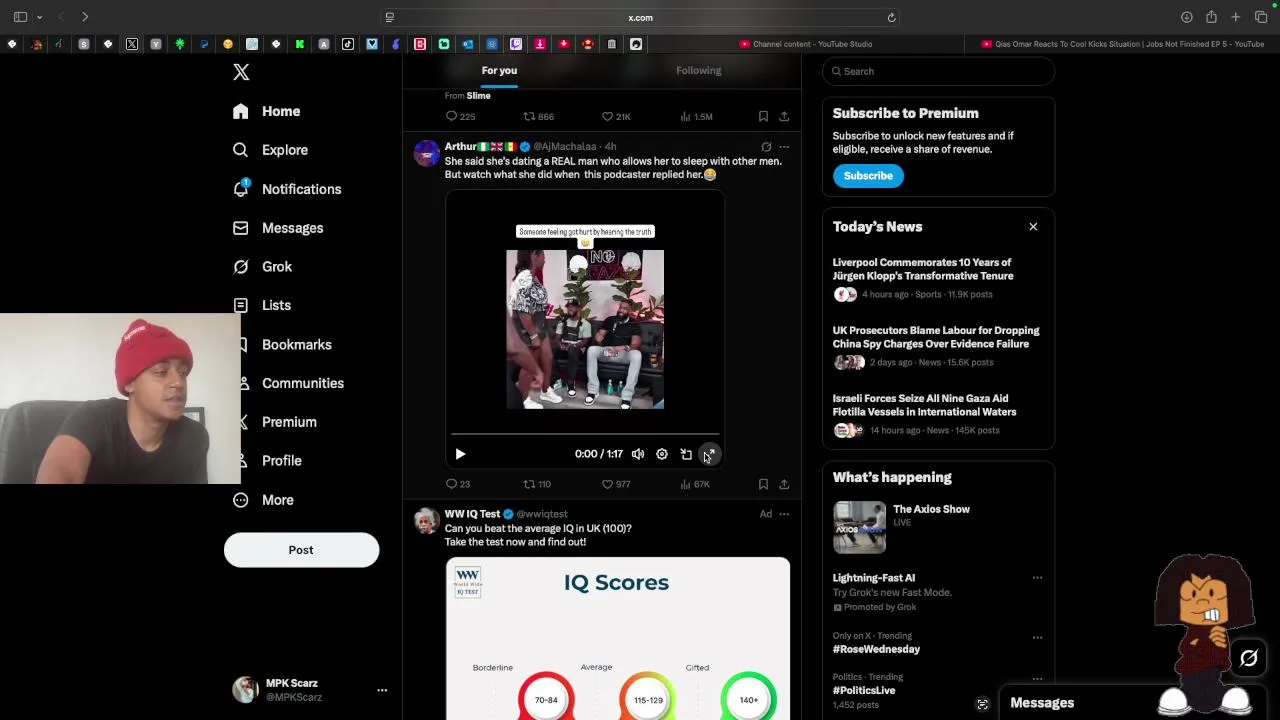
Task: Share the Arthur tweet
Action: pyautogui.click(x=784, y=484)
